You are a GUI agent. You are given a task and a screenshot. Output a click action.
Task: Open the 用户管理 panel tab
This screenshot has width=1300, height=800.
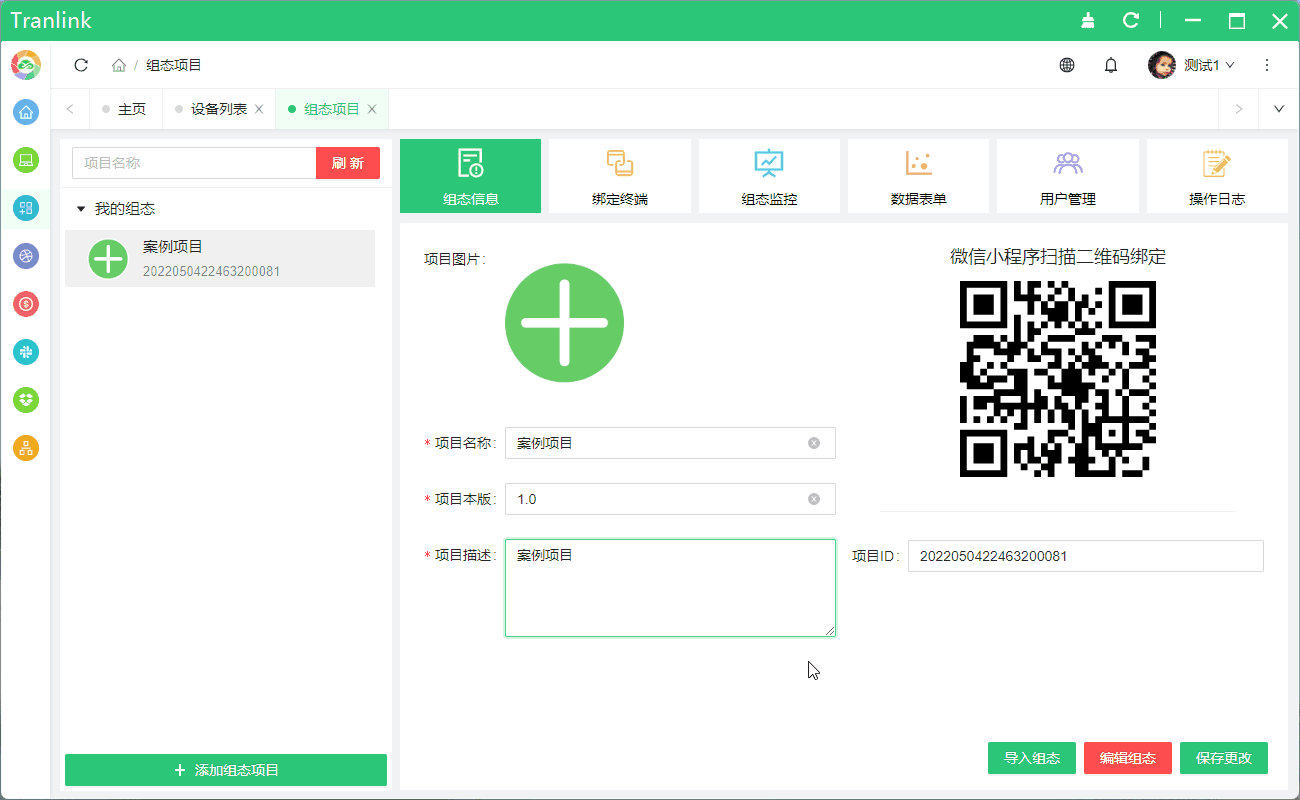click(1068, 176)
